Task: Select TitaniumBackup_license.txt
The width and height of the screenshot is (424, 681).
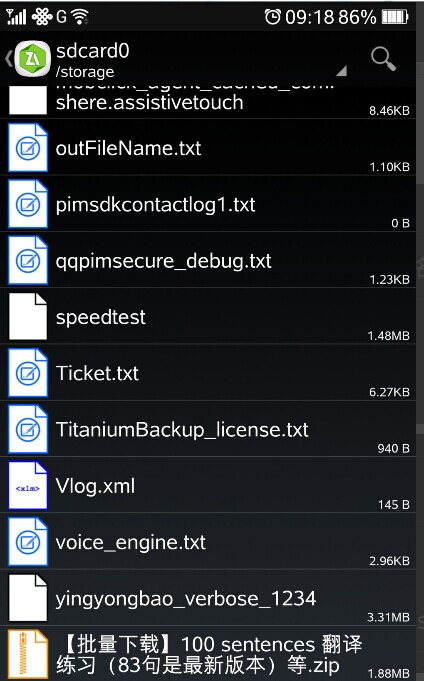Action: 208,429
